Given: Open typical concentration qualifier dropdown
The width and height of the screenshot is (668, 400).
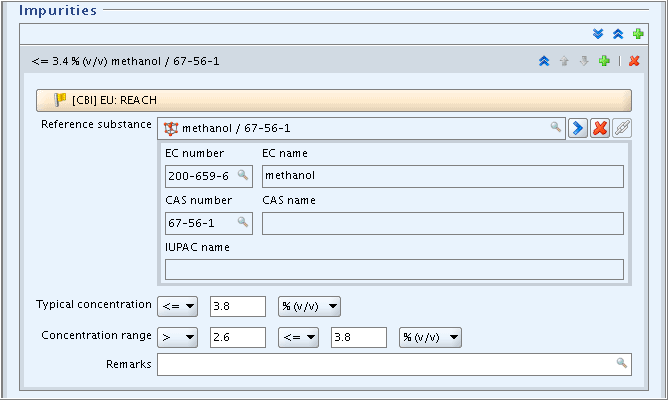Looking at the screenshot, I should [x=178, y=306].
